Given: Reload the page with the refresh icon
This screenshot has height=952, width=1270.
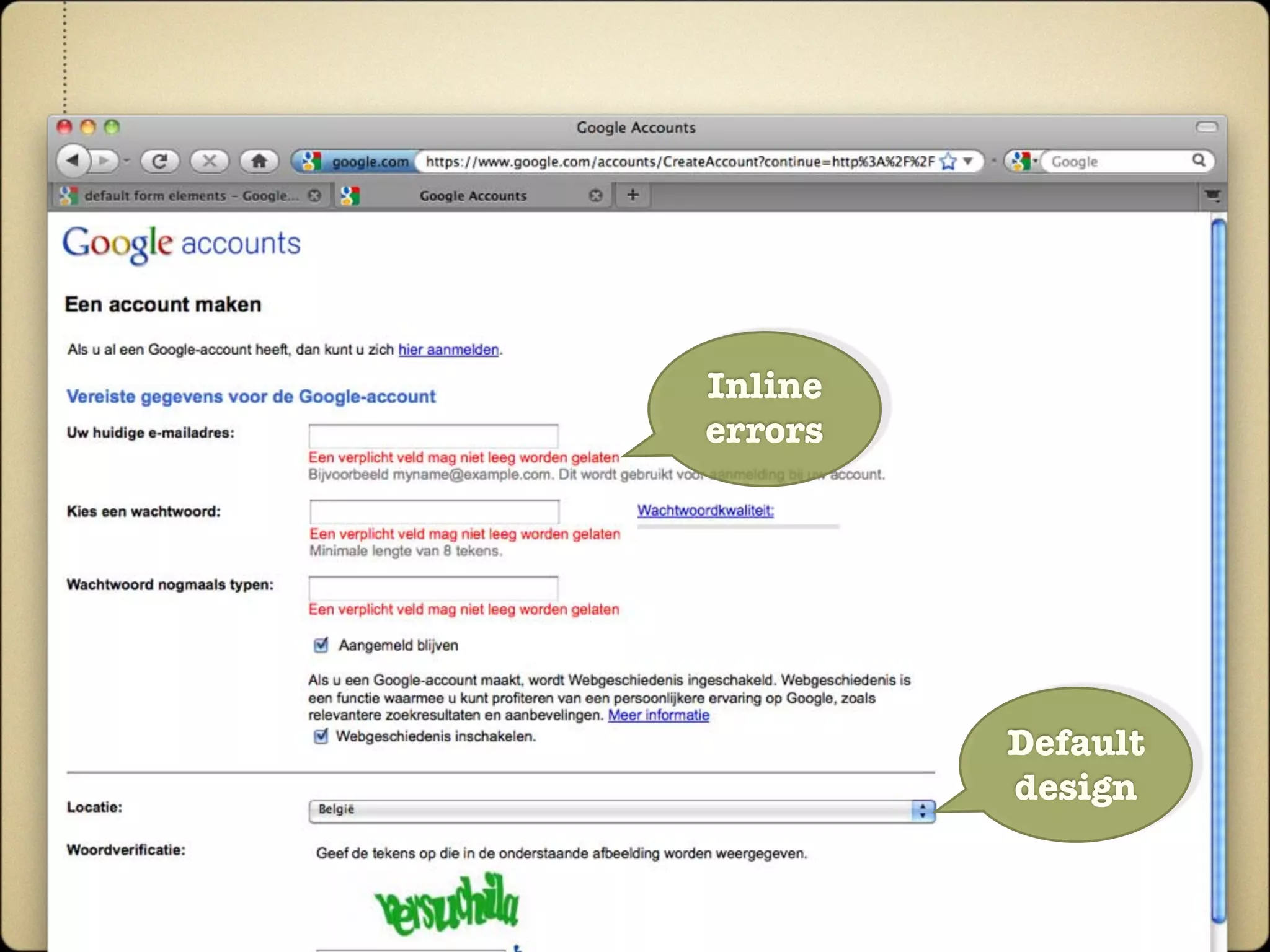Looking at the screenshot, I should click(x=160, y=161).
